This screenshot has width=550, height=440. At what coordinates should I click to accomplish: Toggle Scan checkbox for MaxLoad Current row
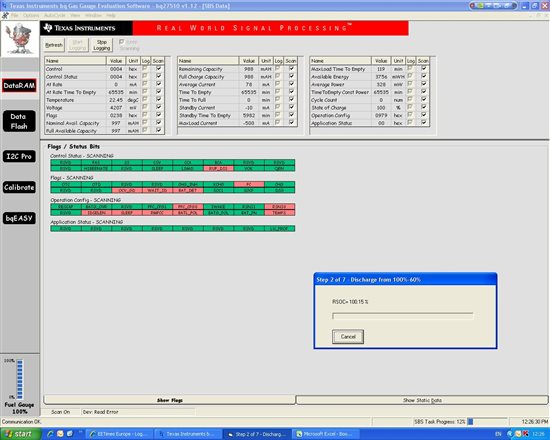tap(291, 122)
